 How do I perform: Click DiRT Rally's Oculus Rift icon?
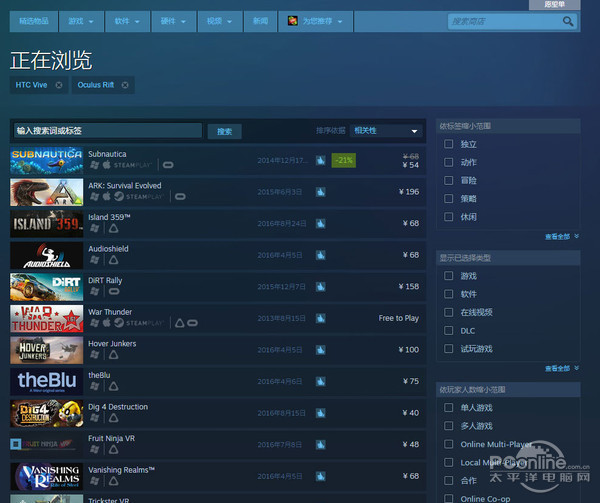point(114,291)
